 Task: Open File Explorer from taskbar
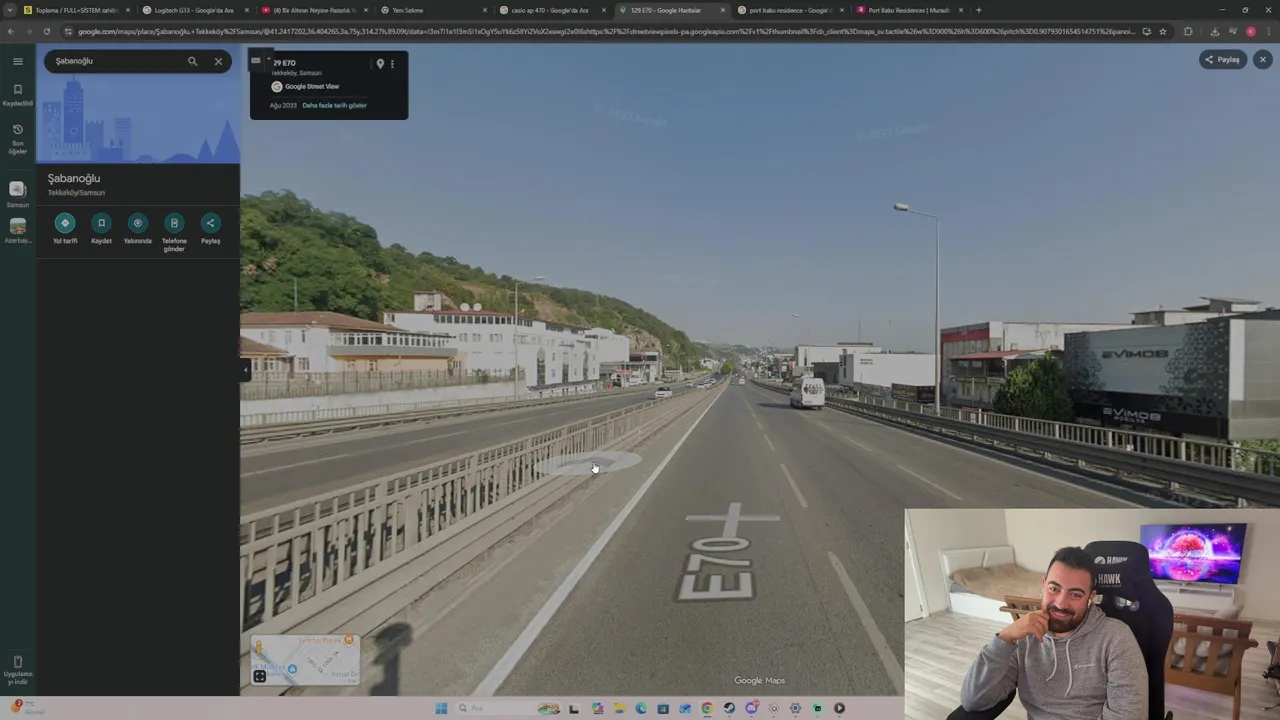(x=620, y=708)
